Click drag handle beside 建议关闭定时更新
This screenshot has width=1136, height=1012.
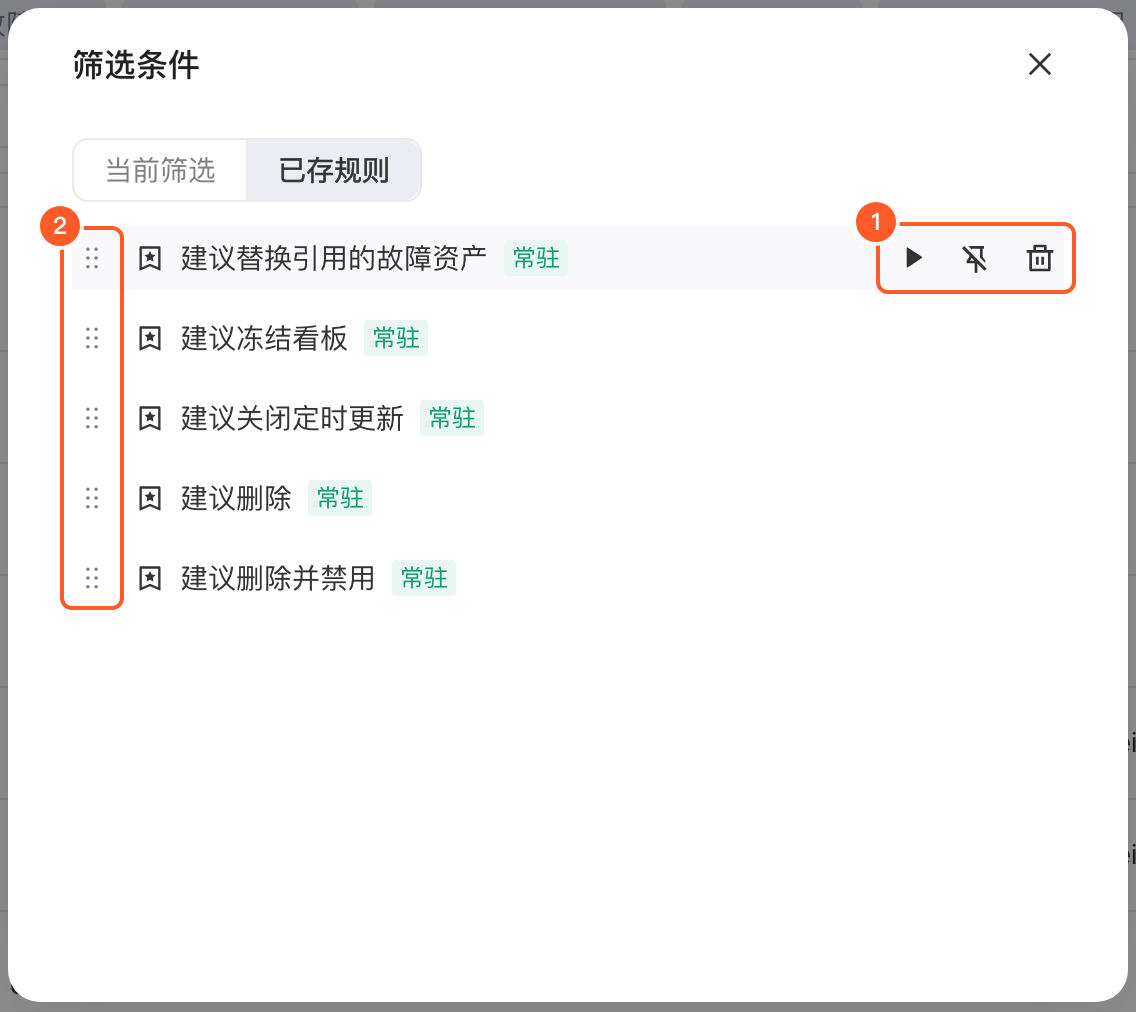pos(92,418)
